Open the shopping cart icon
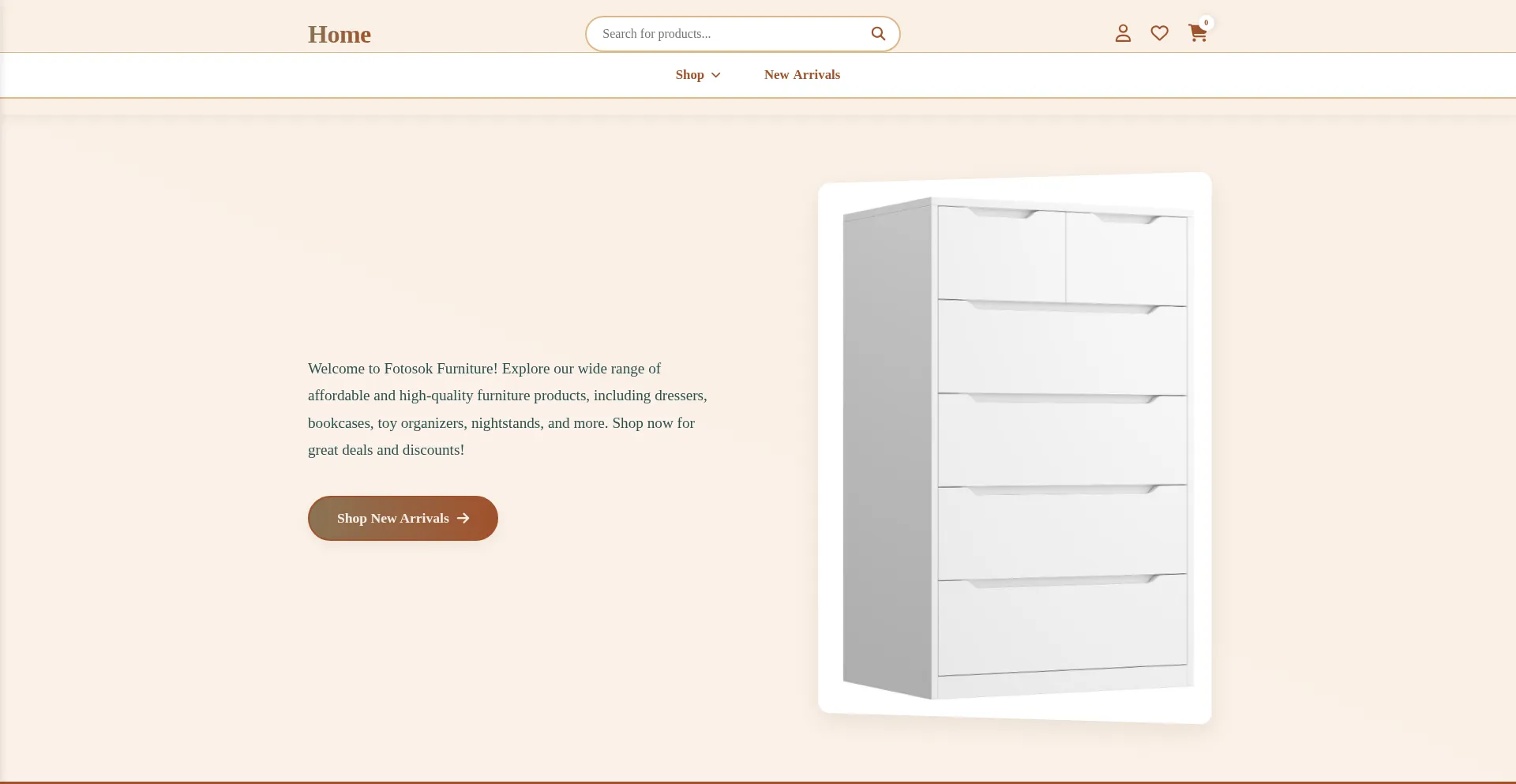1516x784 pixels. [1197, 33]
